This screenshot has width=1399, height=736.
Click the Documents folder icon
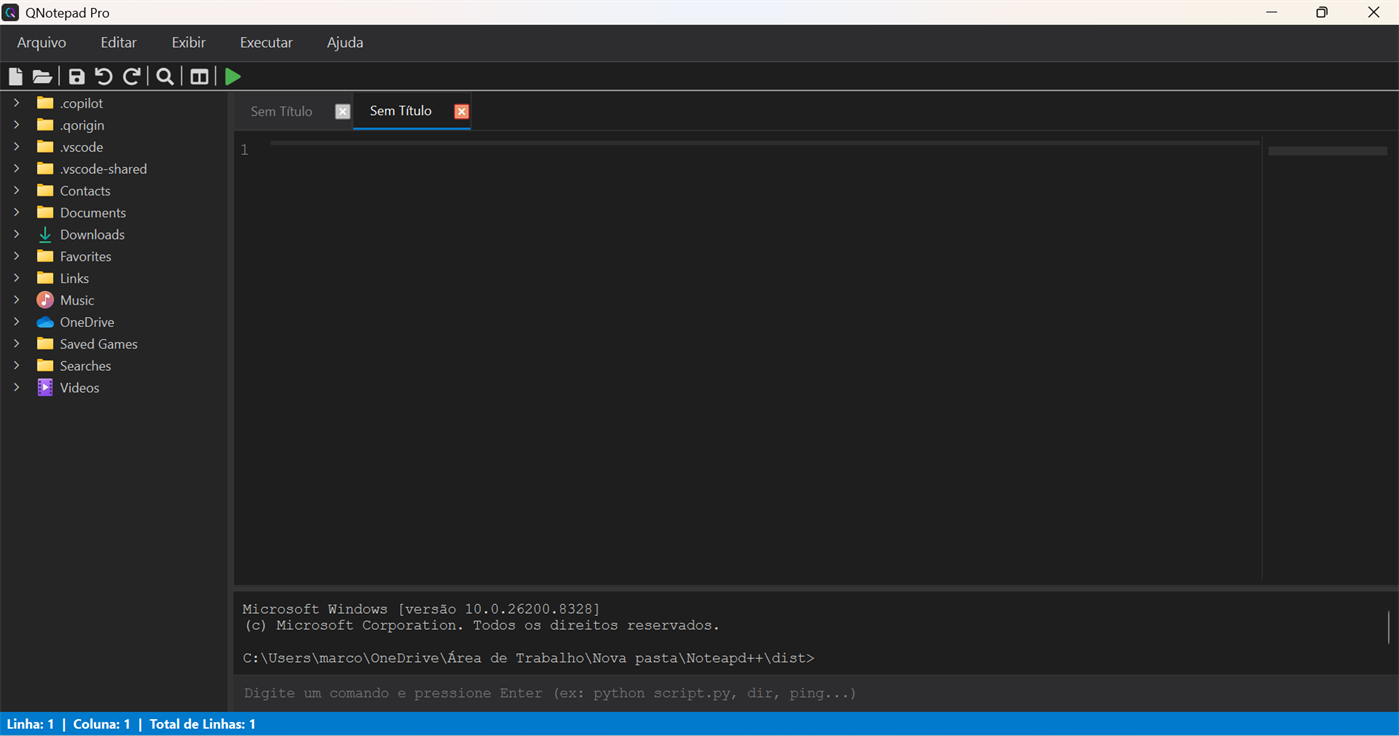[45, 213]
